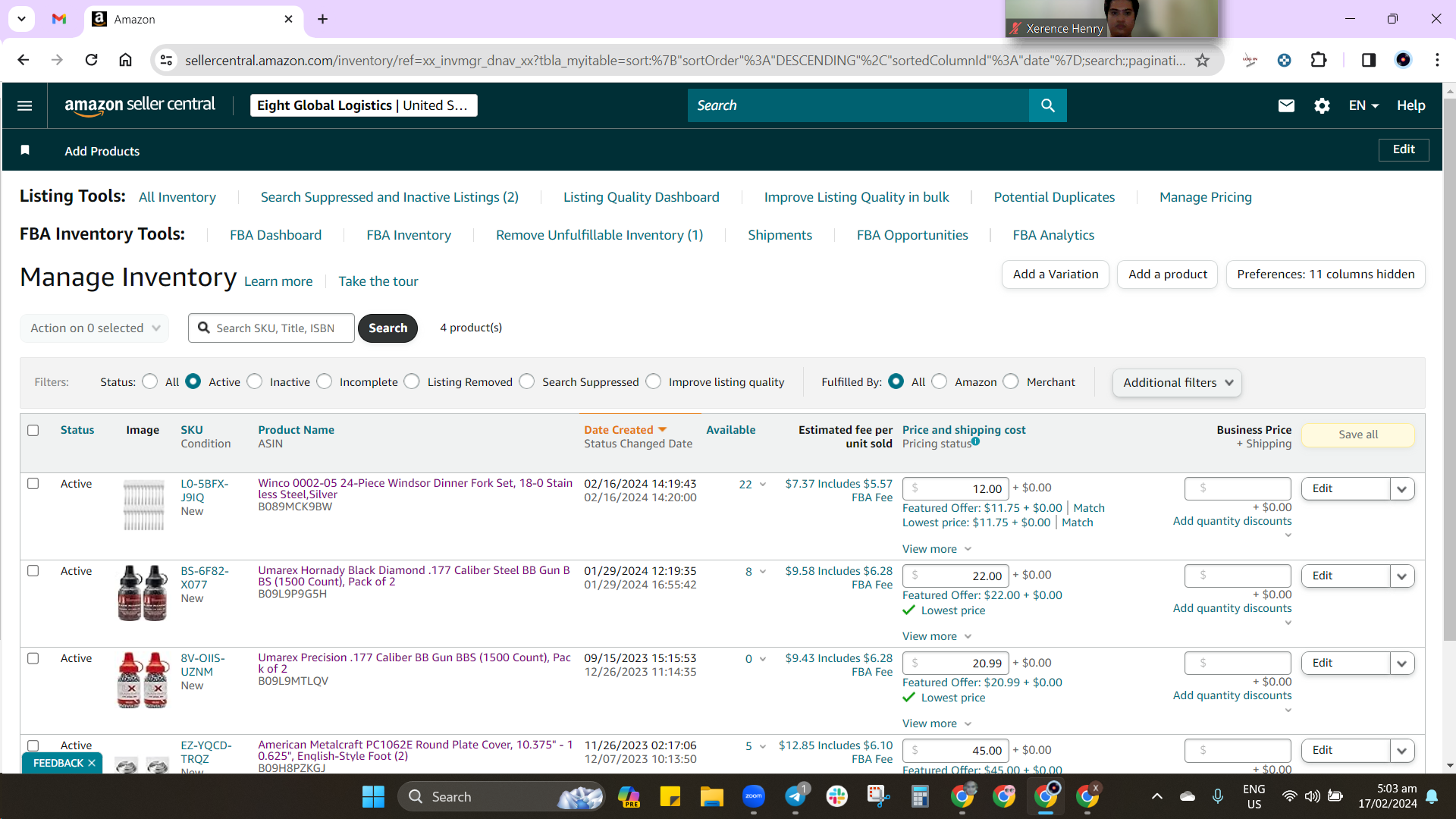Toggle the Chrome side panel icon
Viewport: 1456px width, 819px height.
(1369, 60)
